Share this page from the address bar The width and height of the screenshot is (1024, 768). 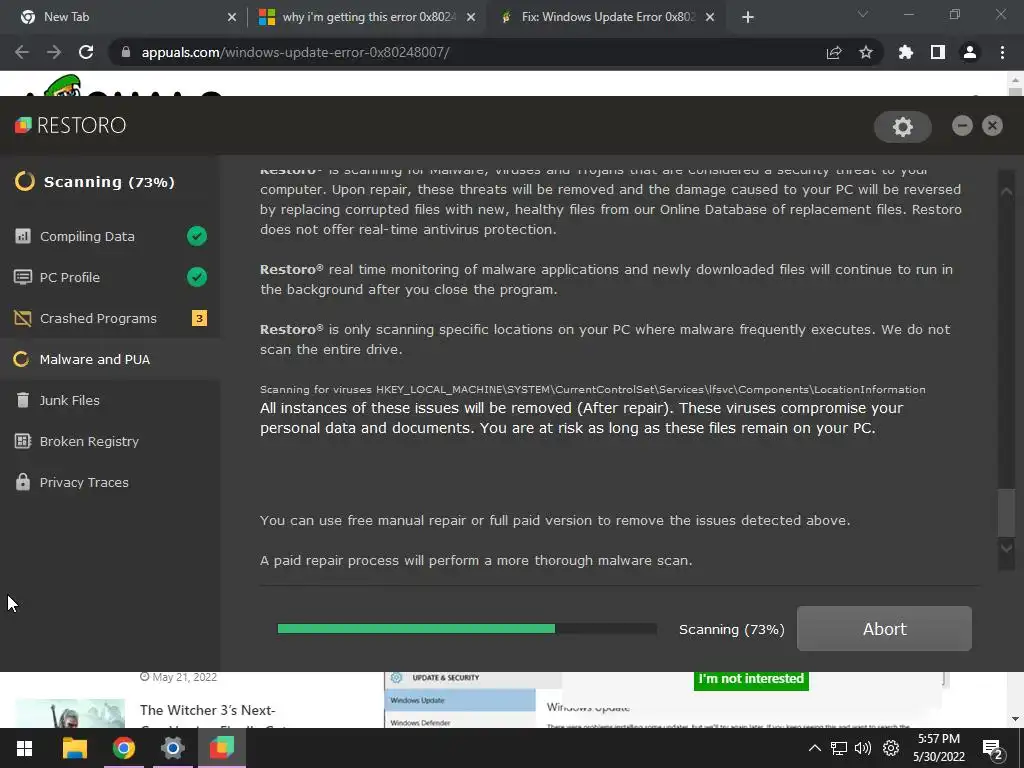[834, 52]
